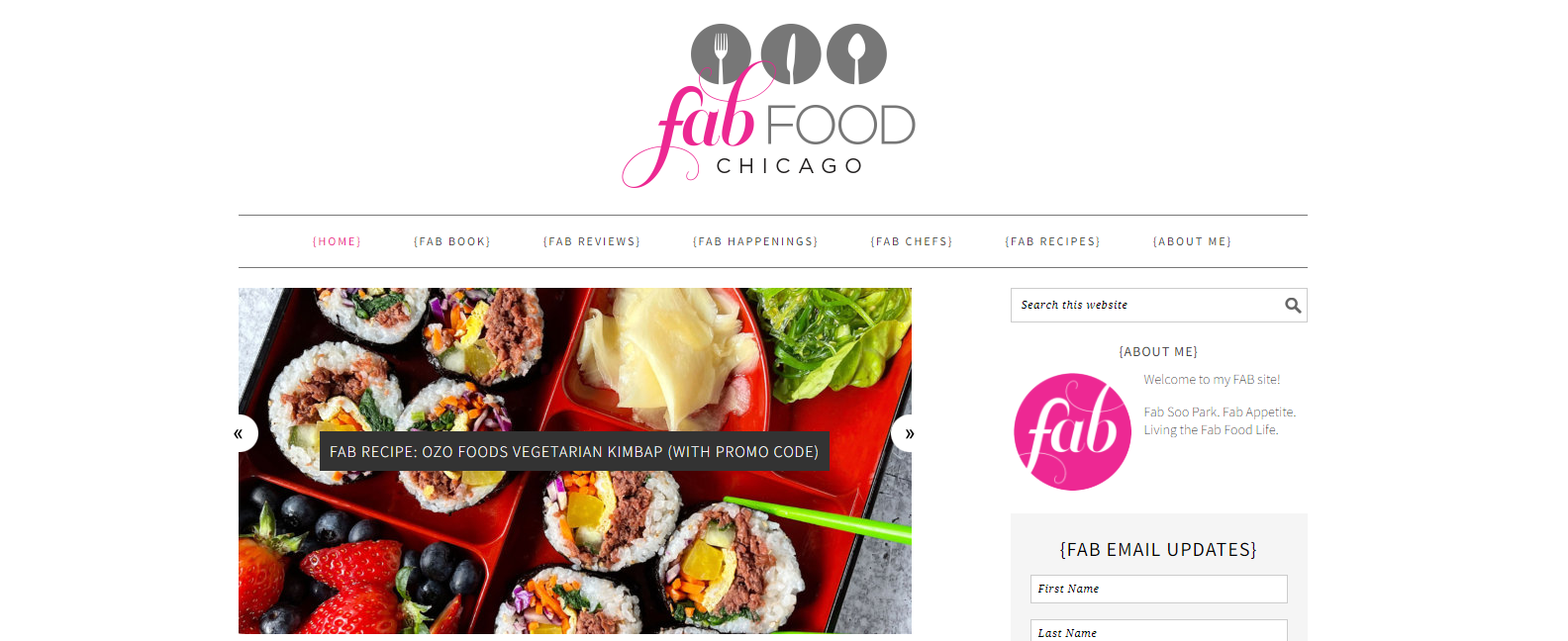1568x641 pixels.
Task: Open the {FAB BOOK} menu item
Action: coord(452,241)
